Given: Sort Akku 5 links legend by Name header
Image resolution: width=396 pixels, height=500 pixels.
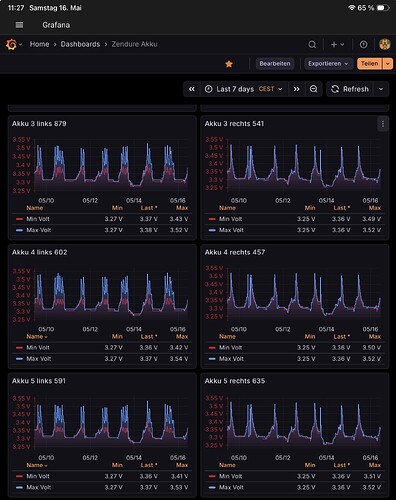Looking at the screenshot, I should (x=37, y=465).
